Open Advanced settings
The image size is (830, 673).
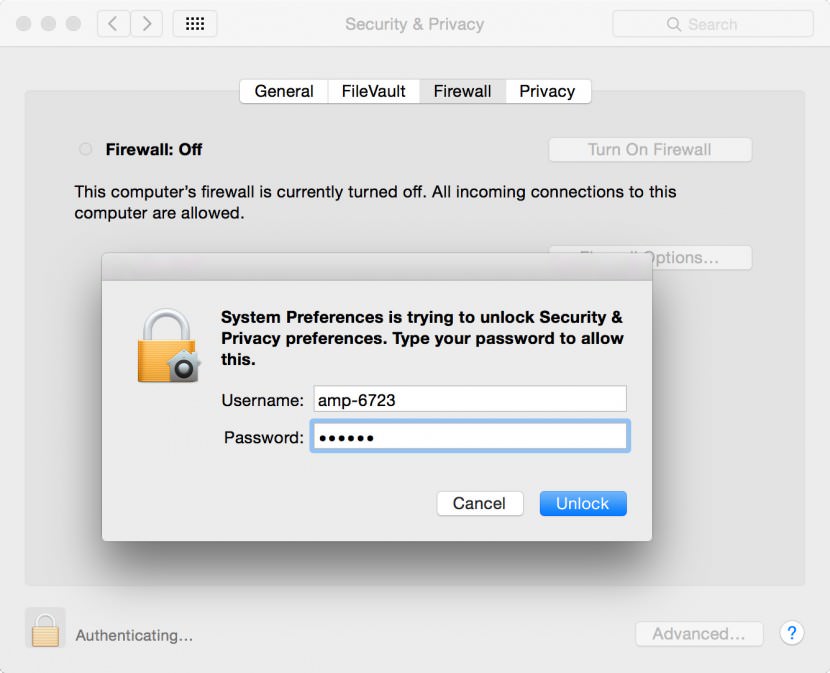[698, 633]
